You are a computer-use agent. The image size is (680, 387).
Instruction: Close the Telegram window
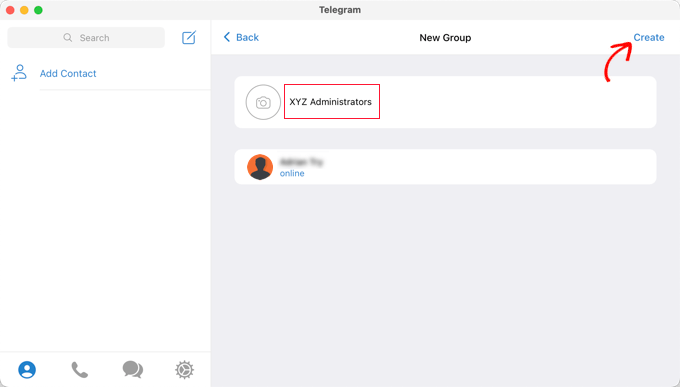point(10,10)
